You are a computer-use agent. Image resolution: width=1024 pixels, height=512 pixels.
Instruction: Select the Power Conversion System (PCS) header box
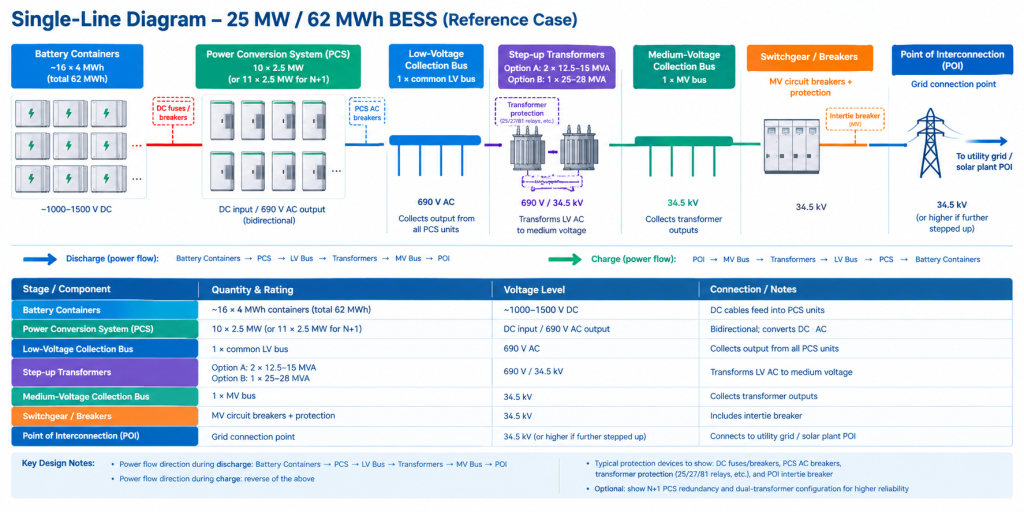pyautogui.click(x=278, y=66)
